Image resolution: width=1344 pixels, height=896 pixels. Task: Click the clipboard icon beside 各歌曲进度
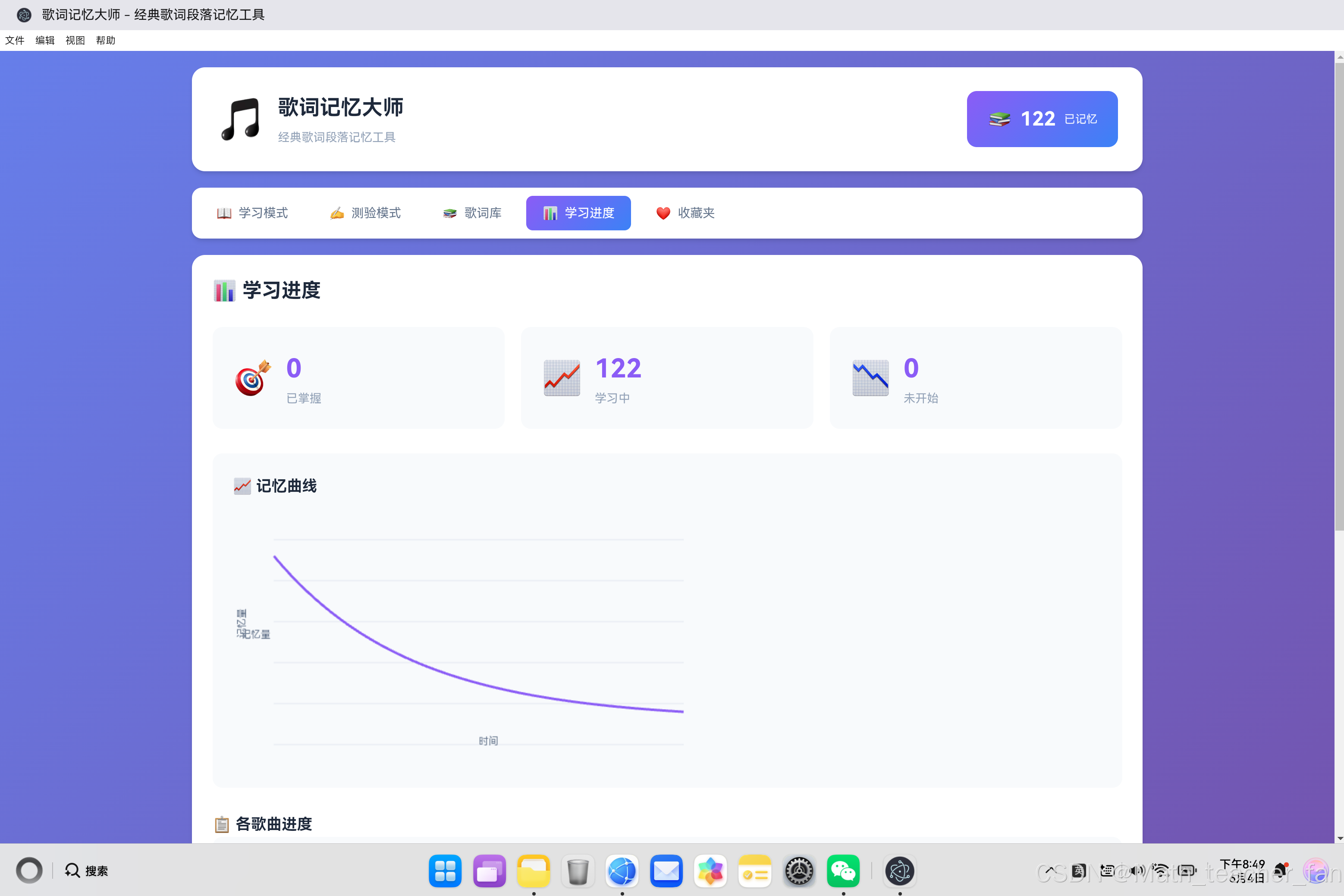[222, 824]
